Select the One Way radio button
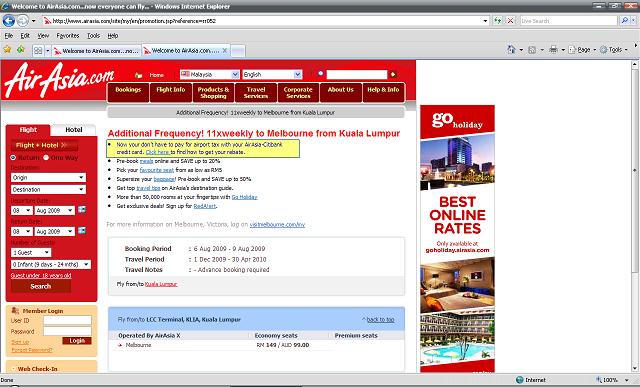Image resolution: width=640 pixels, height=387 pixels. [46, 158]
